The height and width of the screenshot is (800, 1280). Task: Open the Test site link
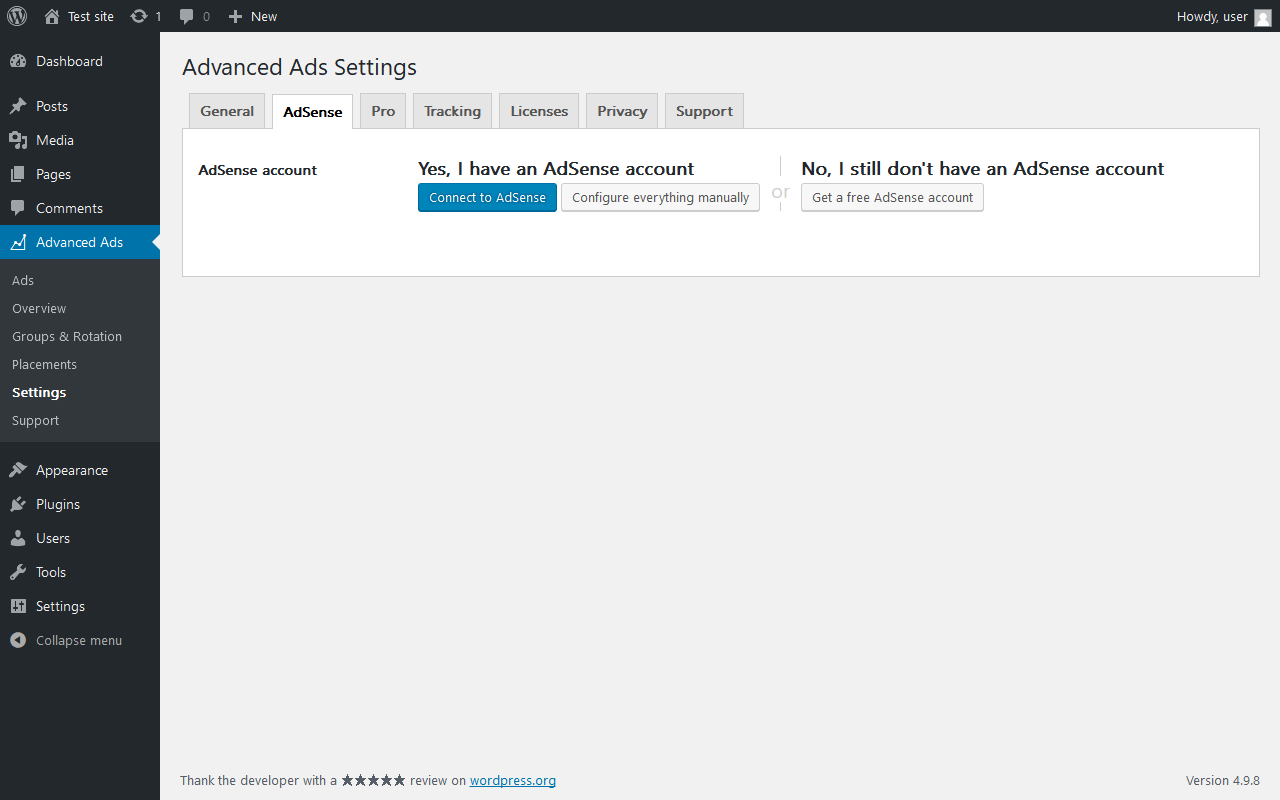[x=79, y=16]
